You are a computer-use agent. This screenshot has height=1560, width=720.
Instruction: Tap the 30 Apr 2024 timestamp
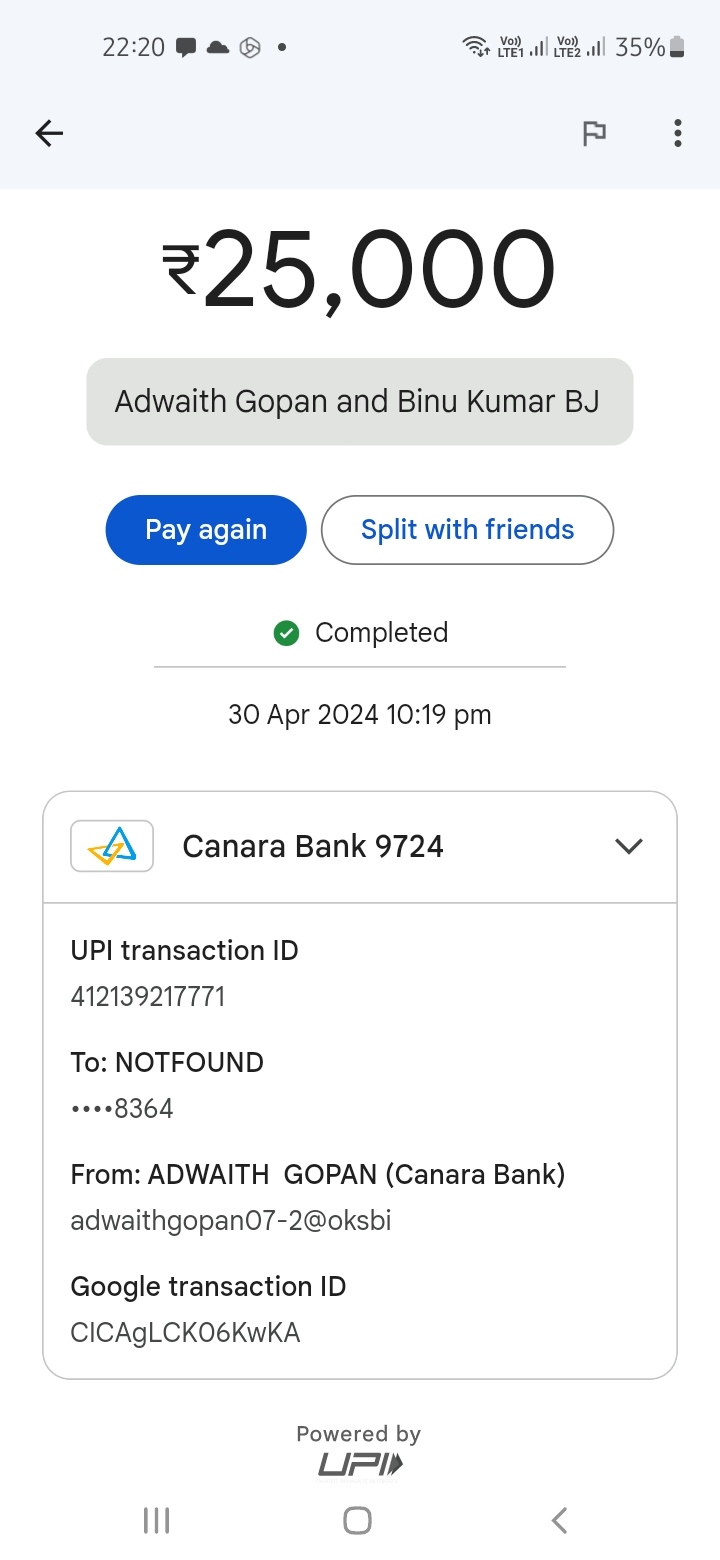360,715
